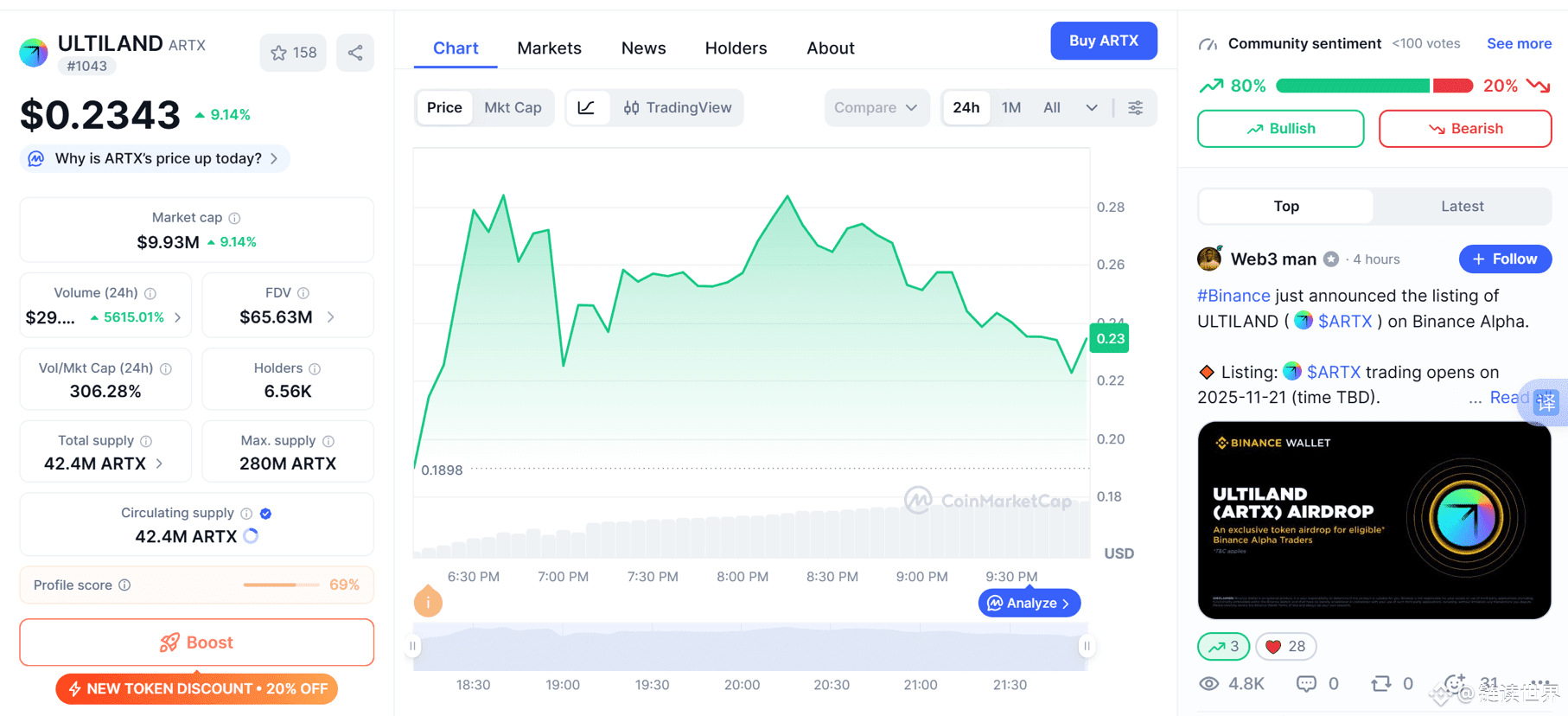Image resolution: width=1568 pixels, height=716 pixels.
Task: Click the community sentiment gauge icon
Action: point(1208,44)
